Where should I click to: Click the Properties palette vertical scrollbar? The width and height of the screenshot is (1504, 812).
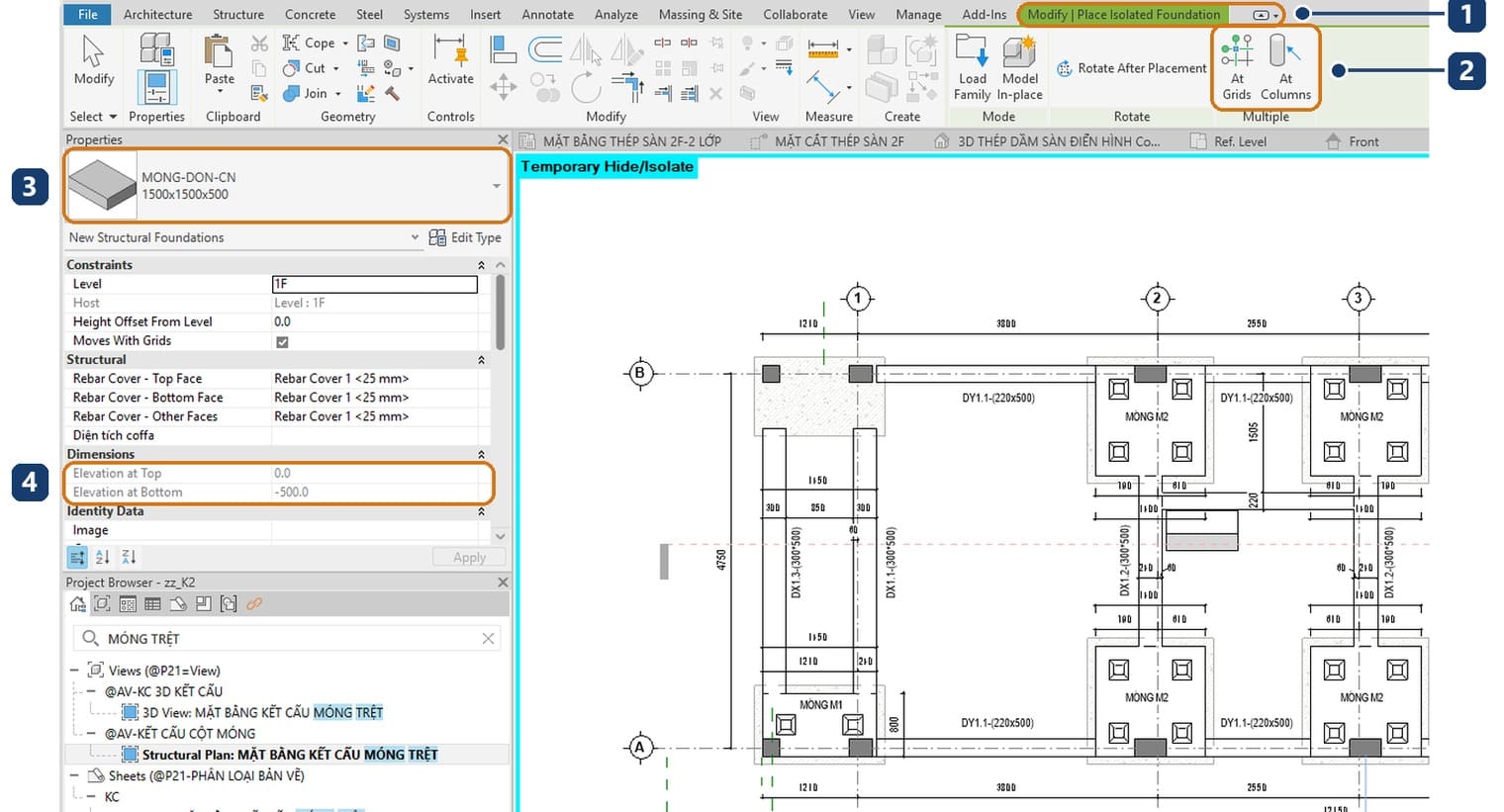tap(501, 312)
